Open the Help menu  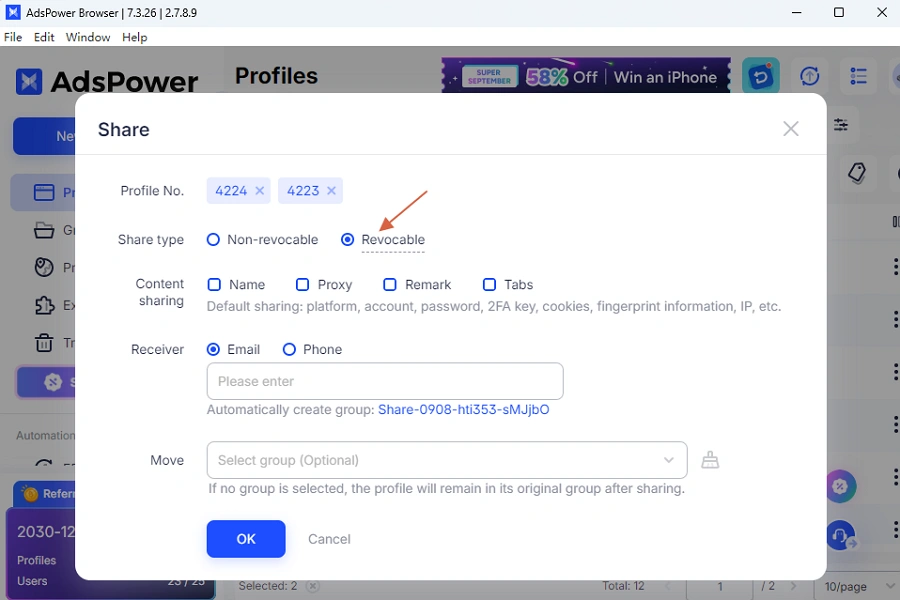[134, 37]
